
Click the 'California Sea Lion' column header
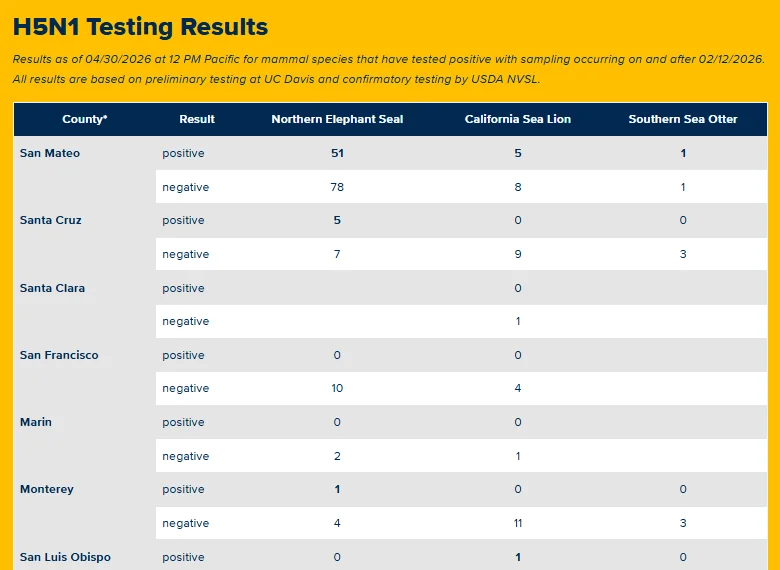[x=518, y=119]
